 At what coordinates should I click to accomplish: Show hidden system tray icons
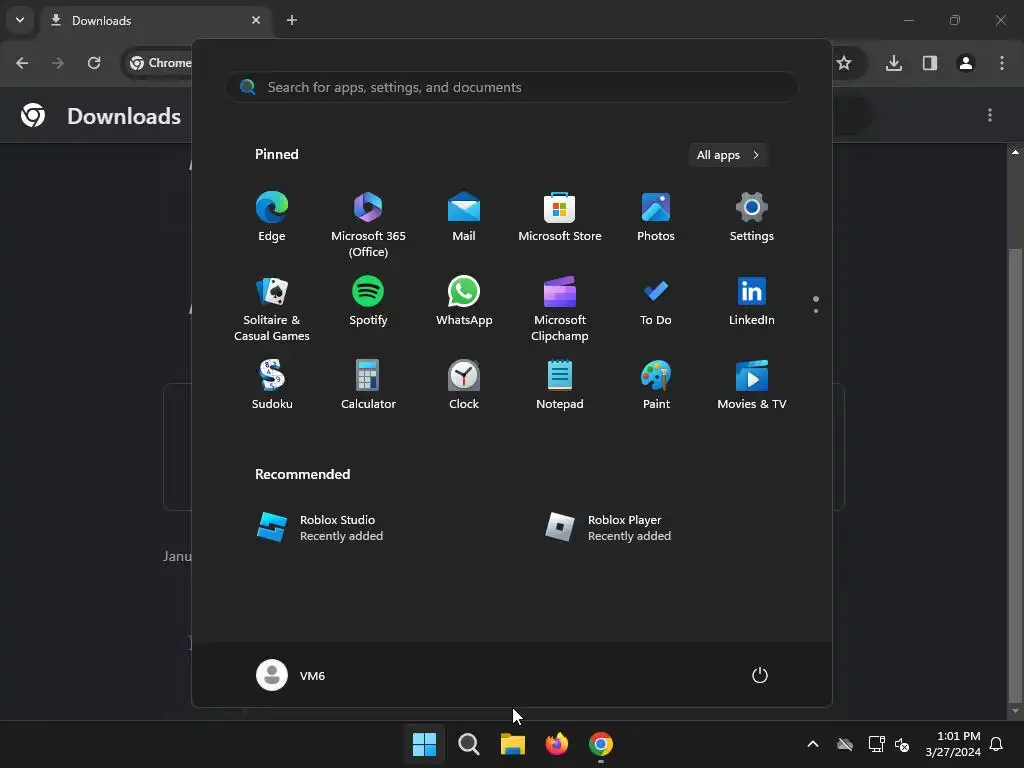[813, 744]
